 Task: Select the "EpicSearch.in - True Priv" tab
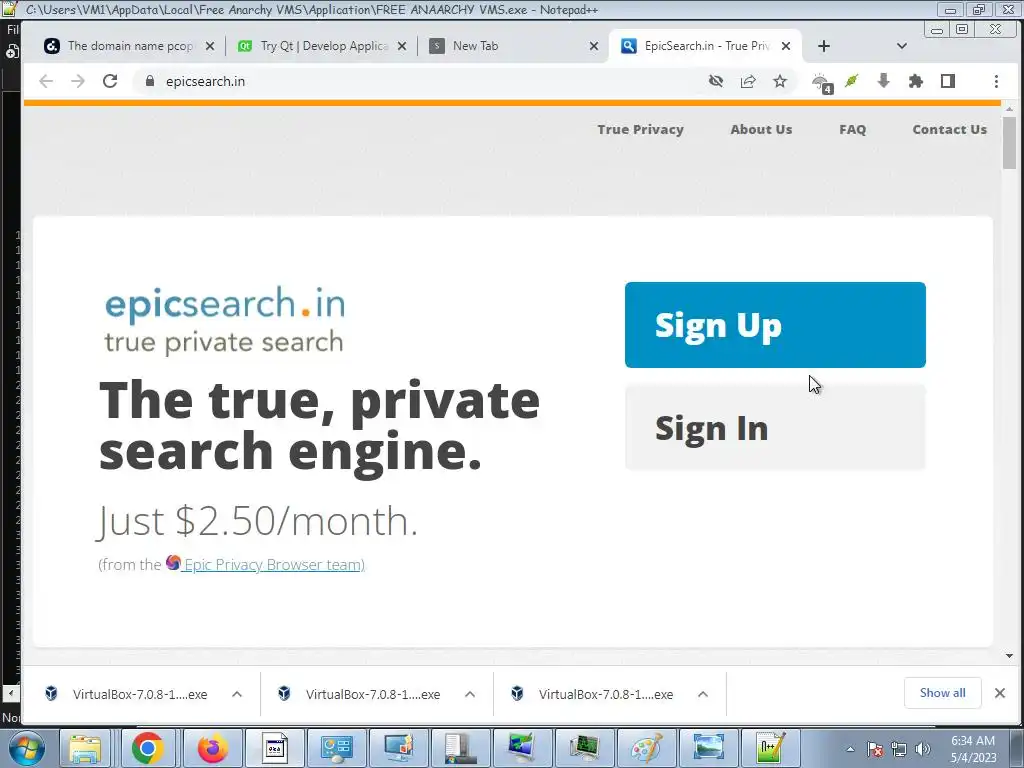(705, 46)
